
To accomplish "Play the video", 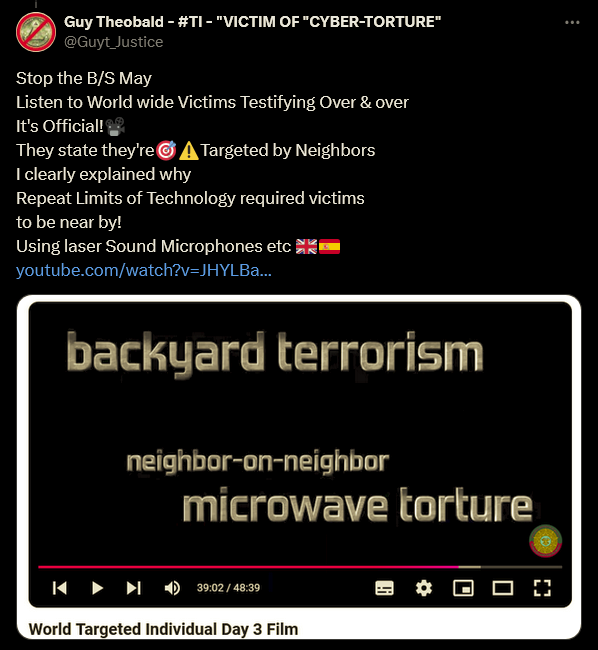I will point(97,588).
